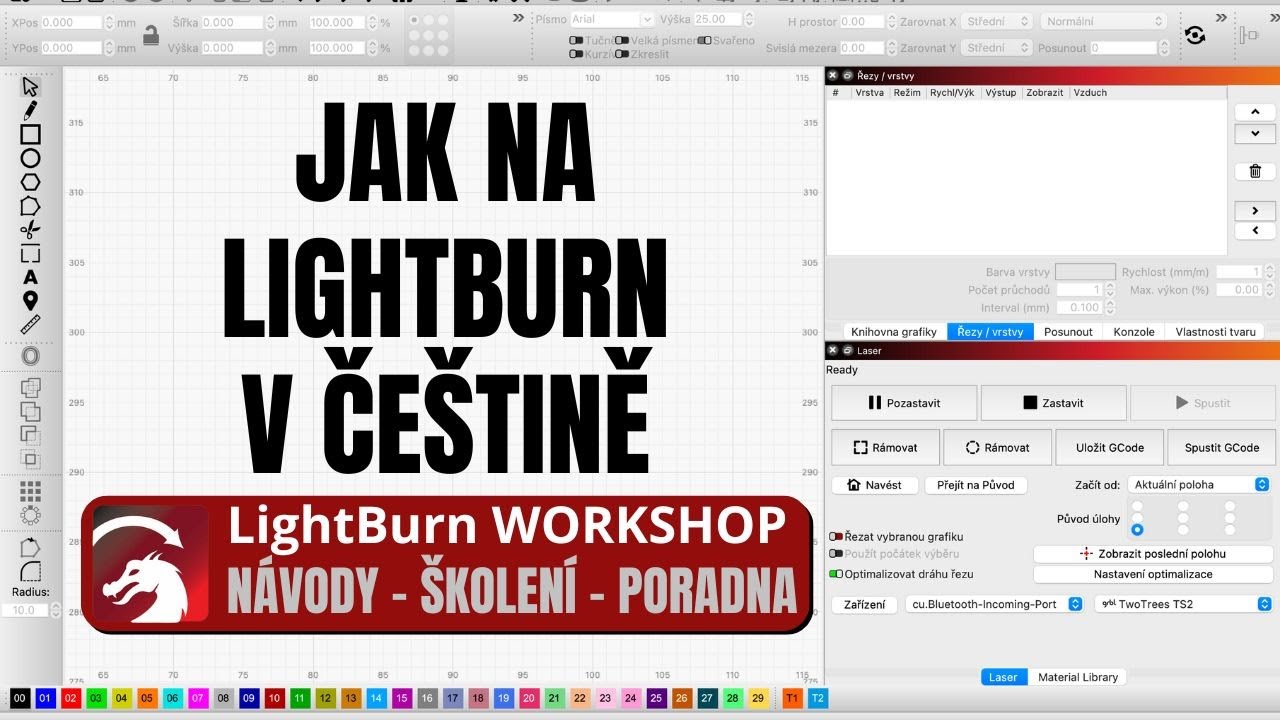Click the weld shapes icon
This screenshot has width=1280, height=720.
point(30,387)
